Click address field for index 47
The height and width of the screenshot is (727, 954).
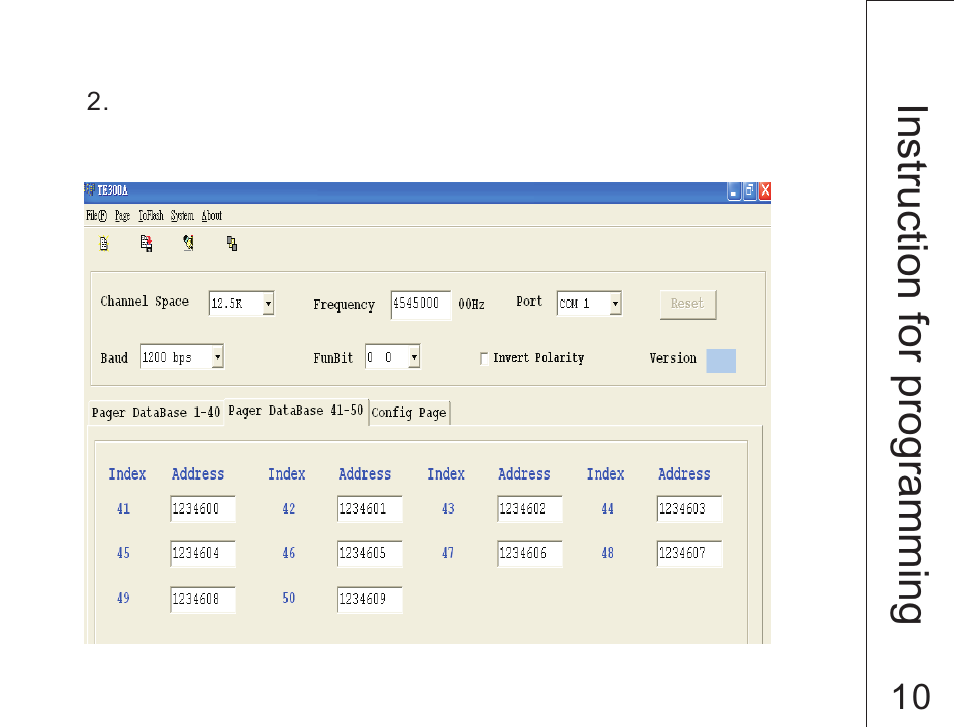click(x=529, y=554)
